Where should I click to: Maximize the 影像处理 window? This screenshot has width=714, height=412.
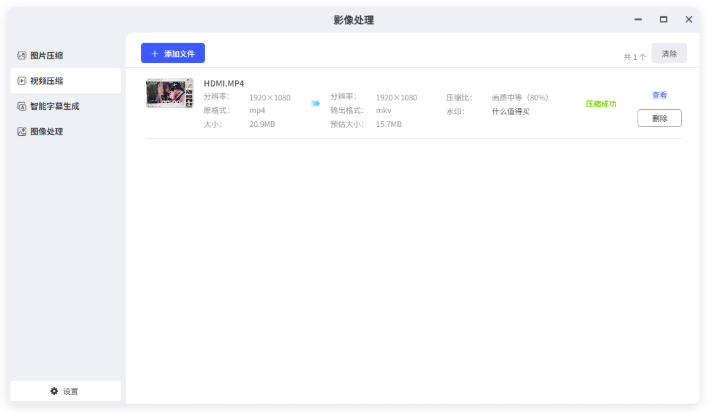663,19
